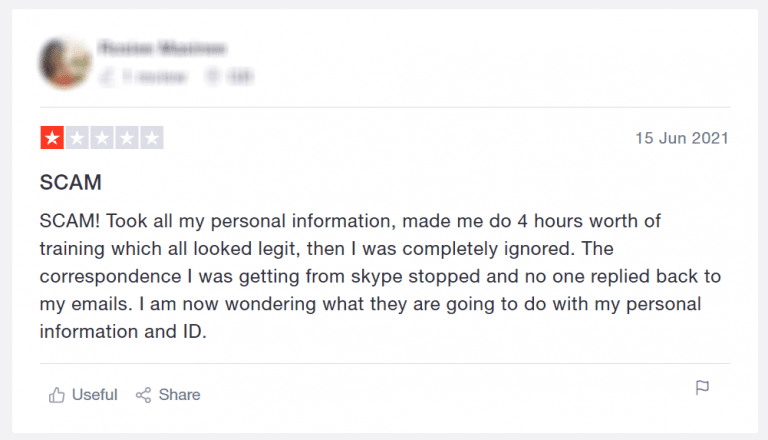Click the 15 Jun 2021 review date

click(x=681, y=138)
